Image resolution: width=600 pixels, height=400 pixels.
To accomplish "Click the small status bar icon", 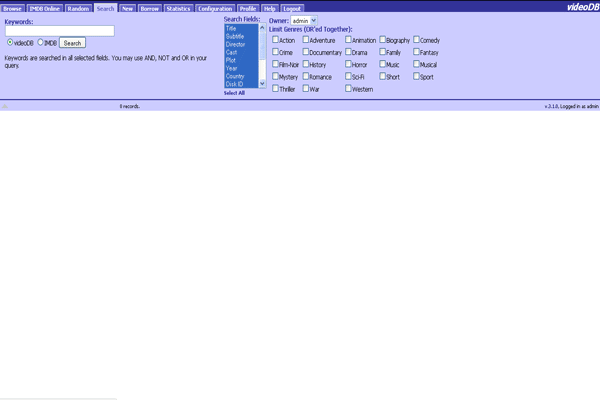I will 5,106.
